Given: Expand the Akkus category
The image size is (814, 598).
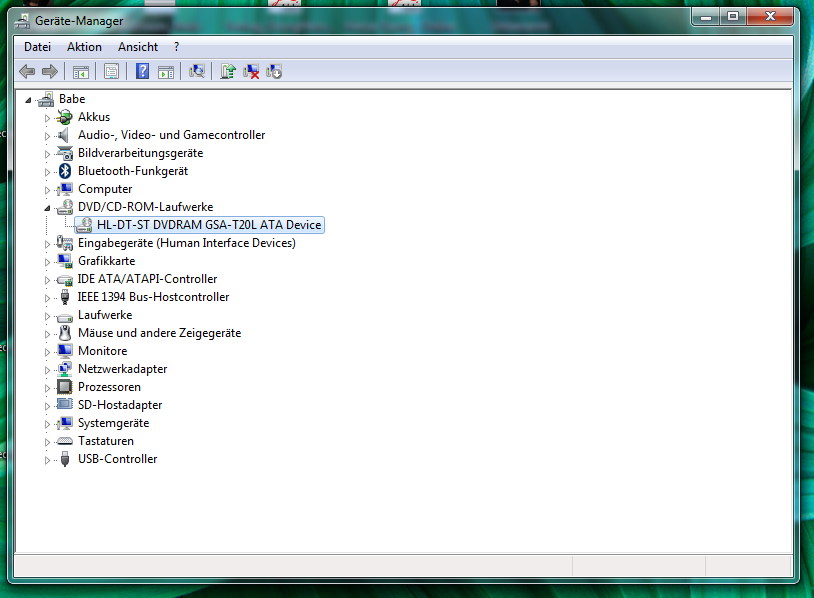Looking at the screenshot, I should [x=47, y=118].
